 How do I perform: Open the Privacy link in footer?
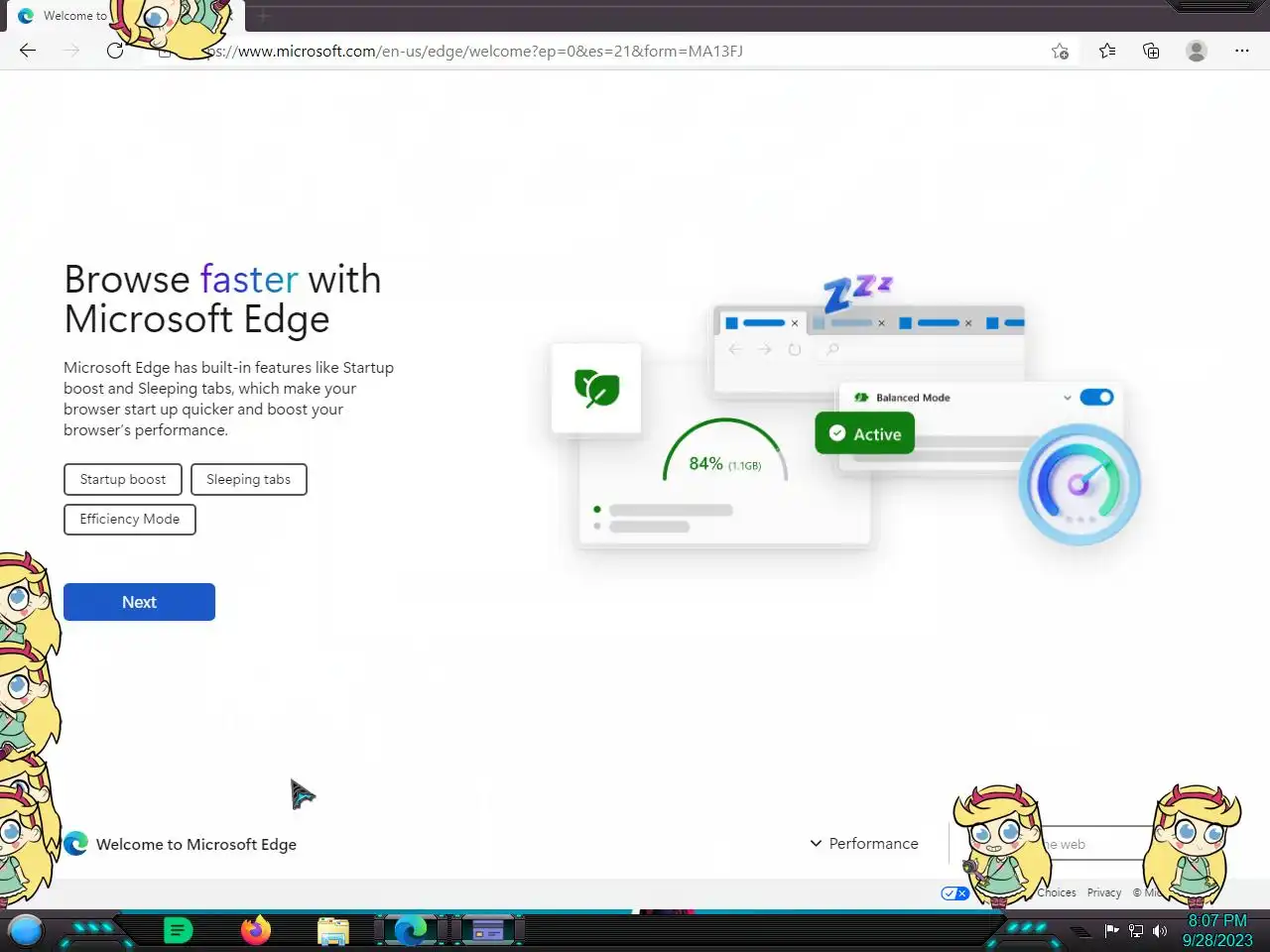click(1103, 892)
